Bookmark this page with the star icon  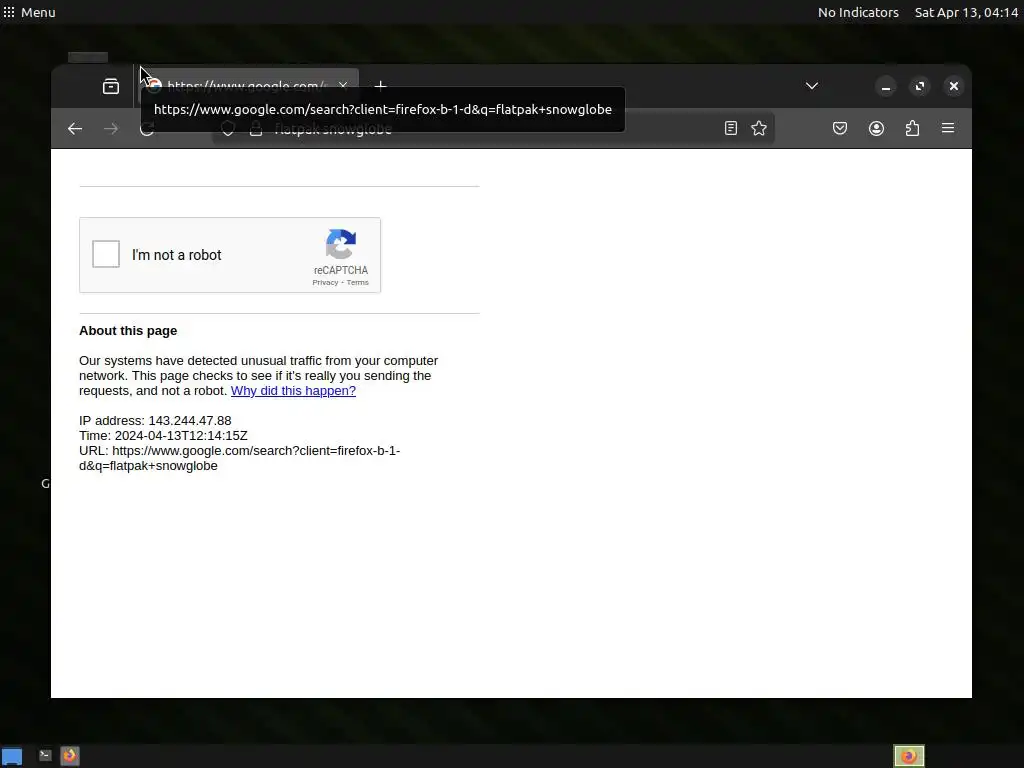[x=759, y=128]
